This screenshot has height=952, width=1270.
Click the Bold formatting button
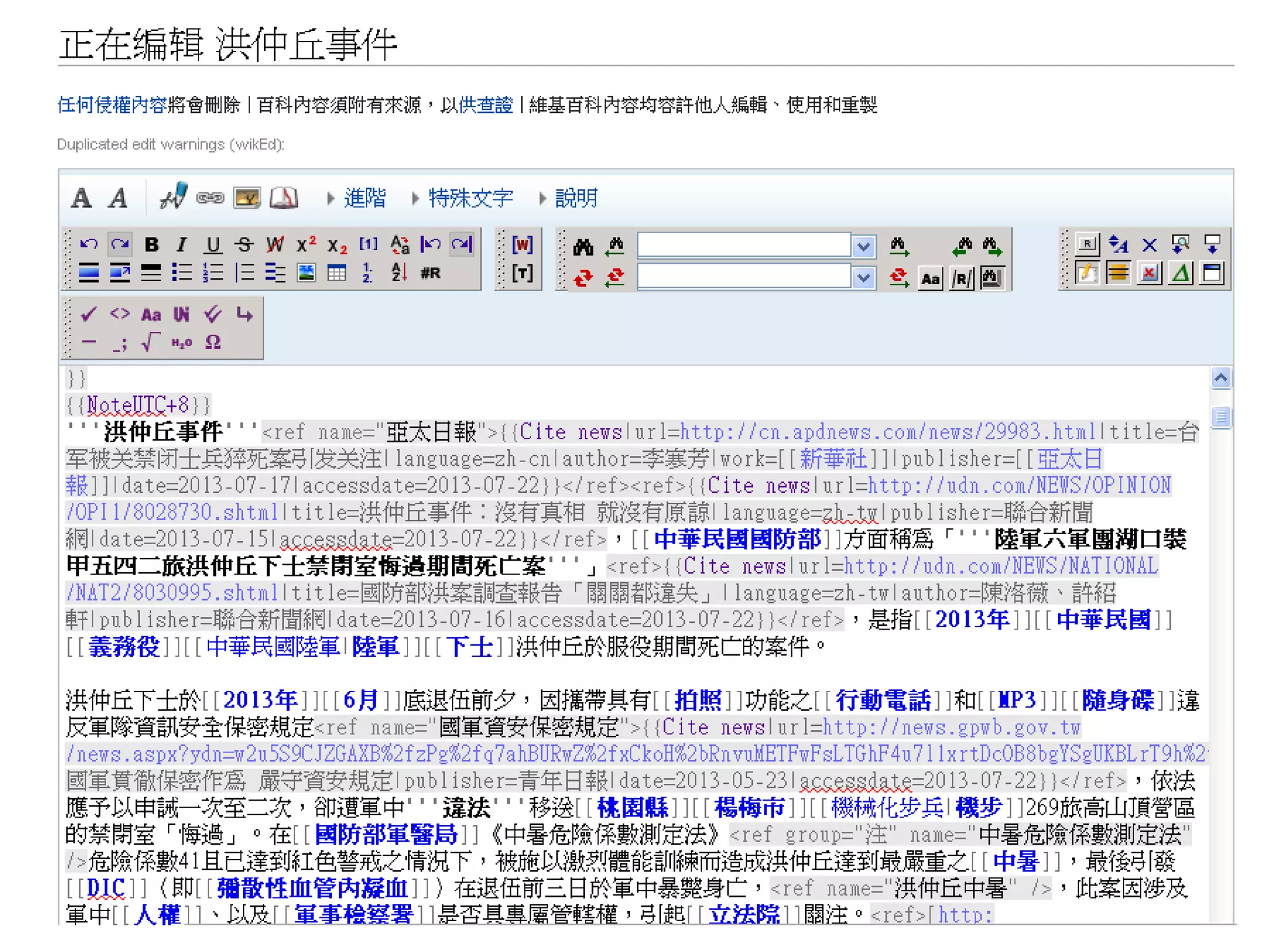(151, 244)
